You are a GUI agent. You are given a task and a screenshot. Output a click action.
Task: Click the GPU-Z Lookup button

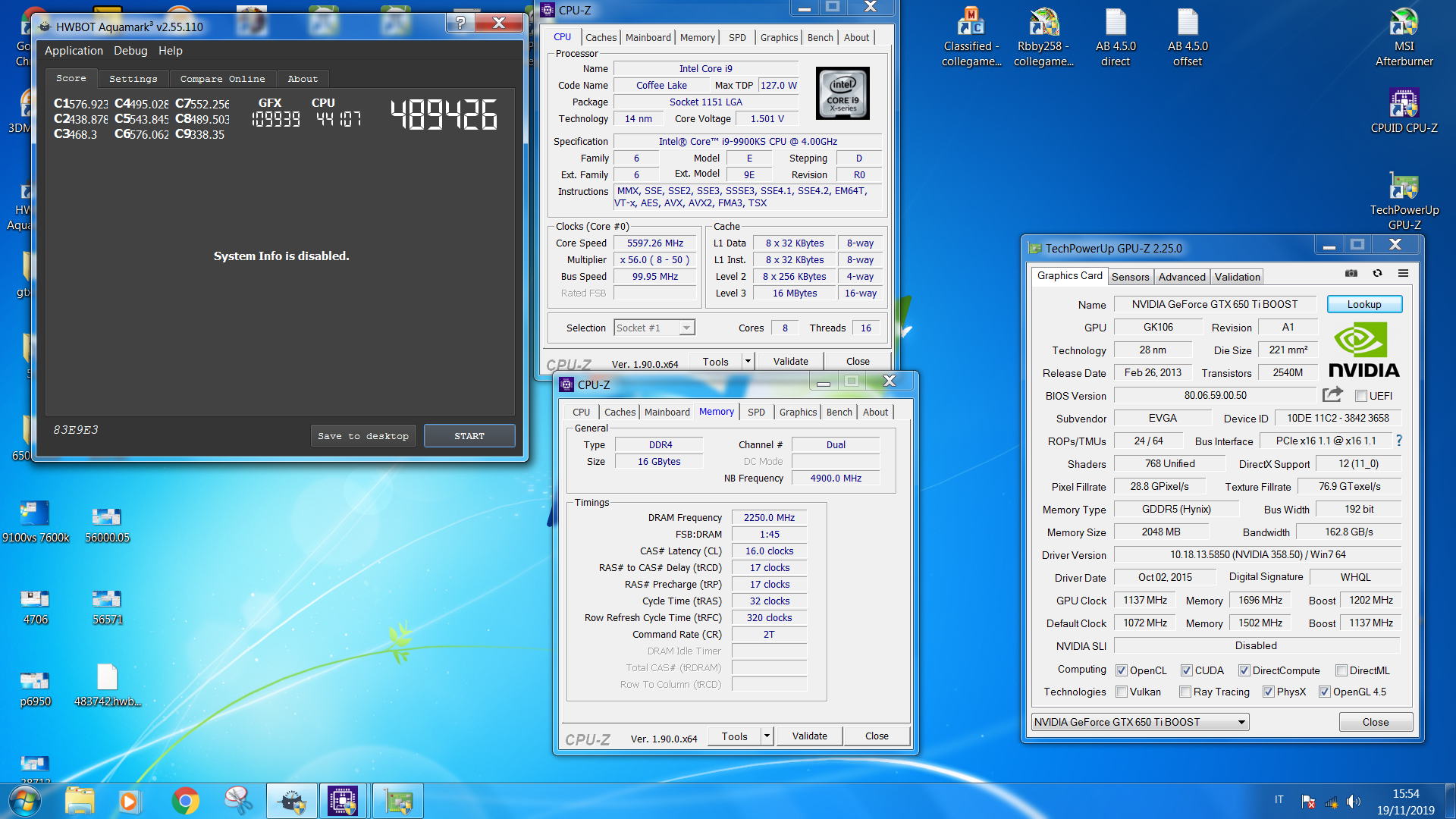pyautogui.click(x=1364, y=304)
